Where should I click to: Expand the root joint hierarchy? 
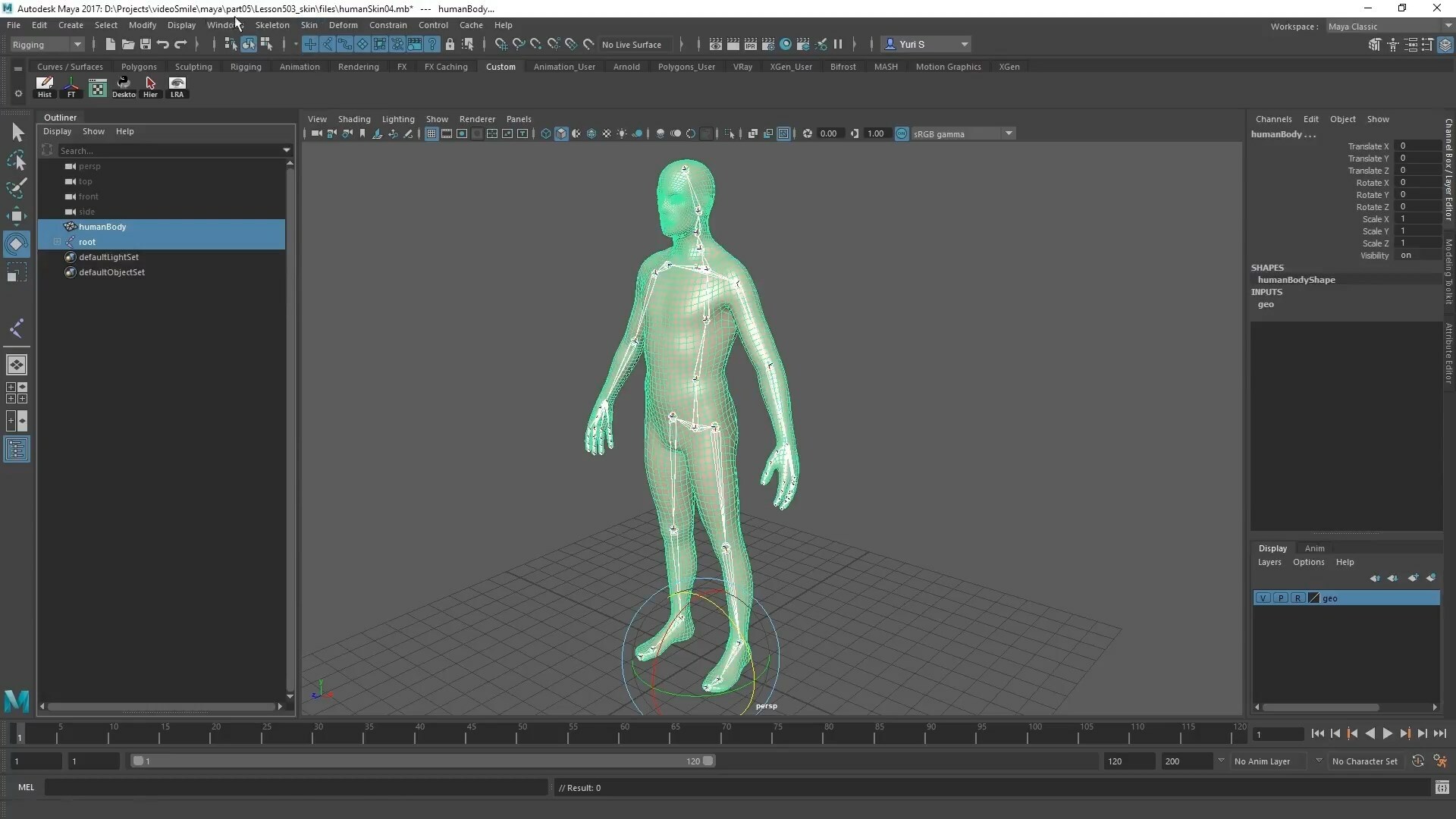57,242
